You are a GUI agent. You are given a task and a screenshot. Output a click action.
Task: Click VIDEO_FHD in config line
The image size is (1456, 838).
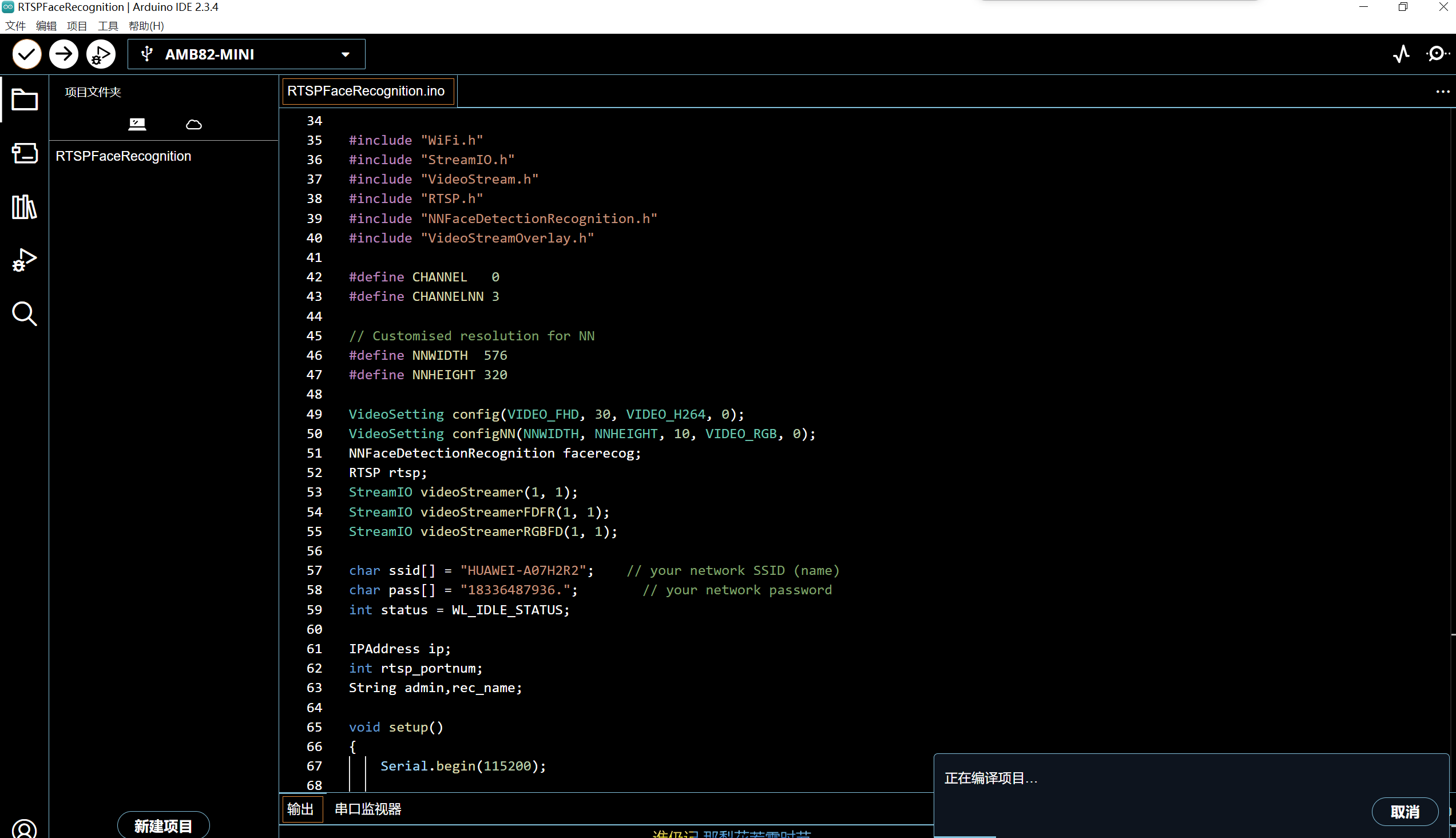(x=543, y=414)
